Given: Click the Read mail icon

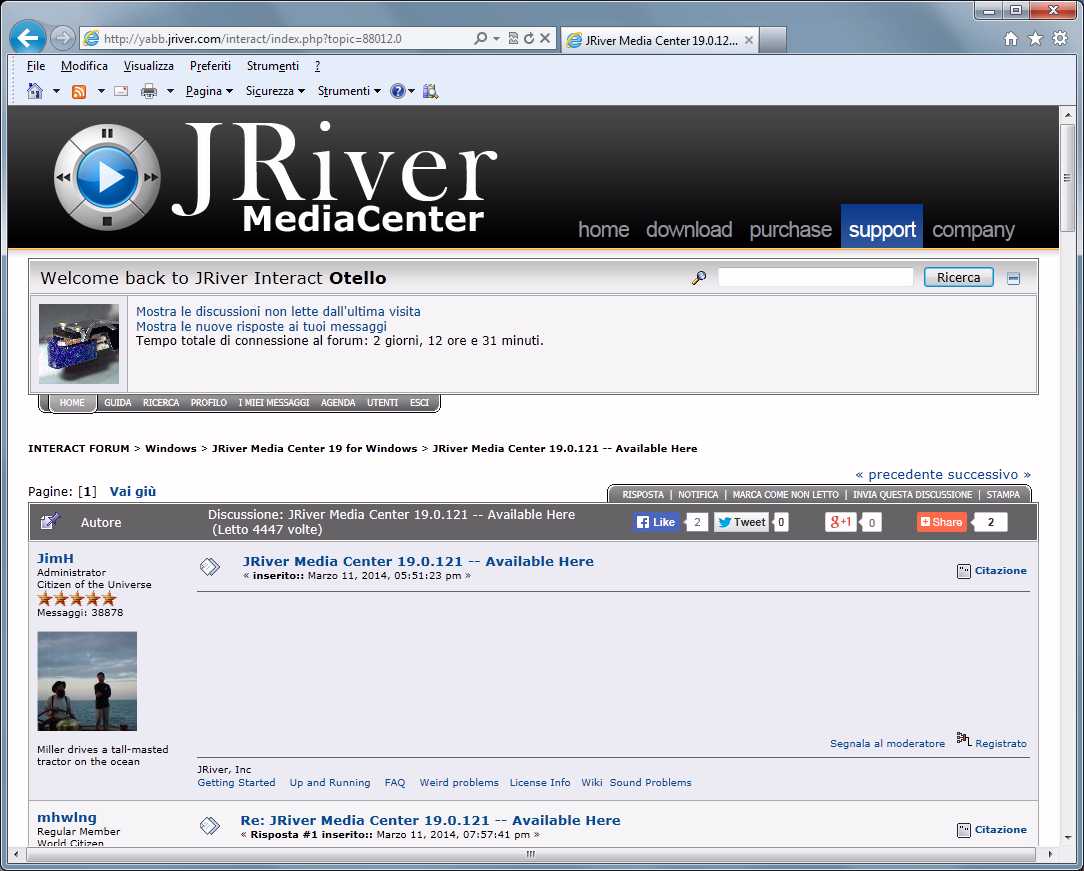Looking at the screenshot, I should (x=121, y=91).
